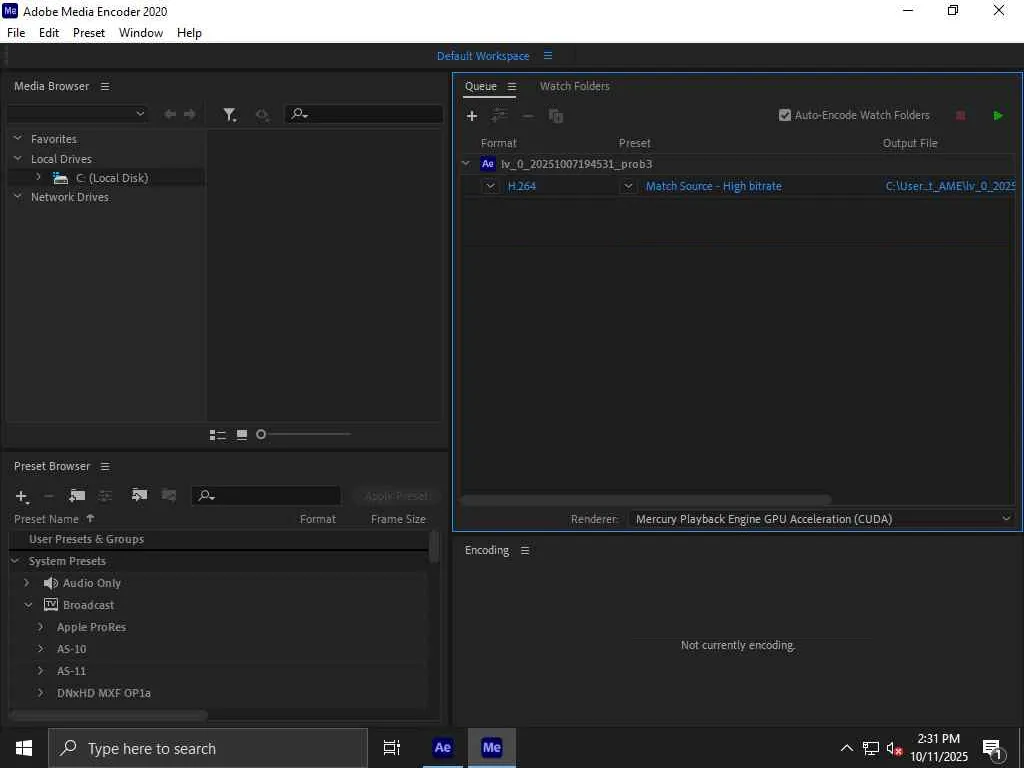Open the Renderer dropdown
This screenshot has width=1024, height=768.
click(x=822, y=519)
